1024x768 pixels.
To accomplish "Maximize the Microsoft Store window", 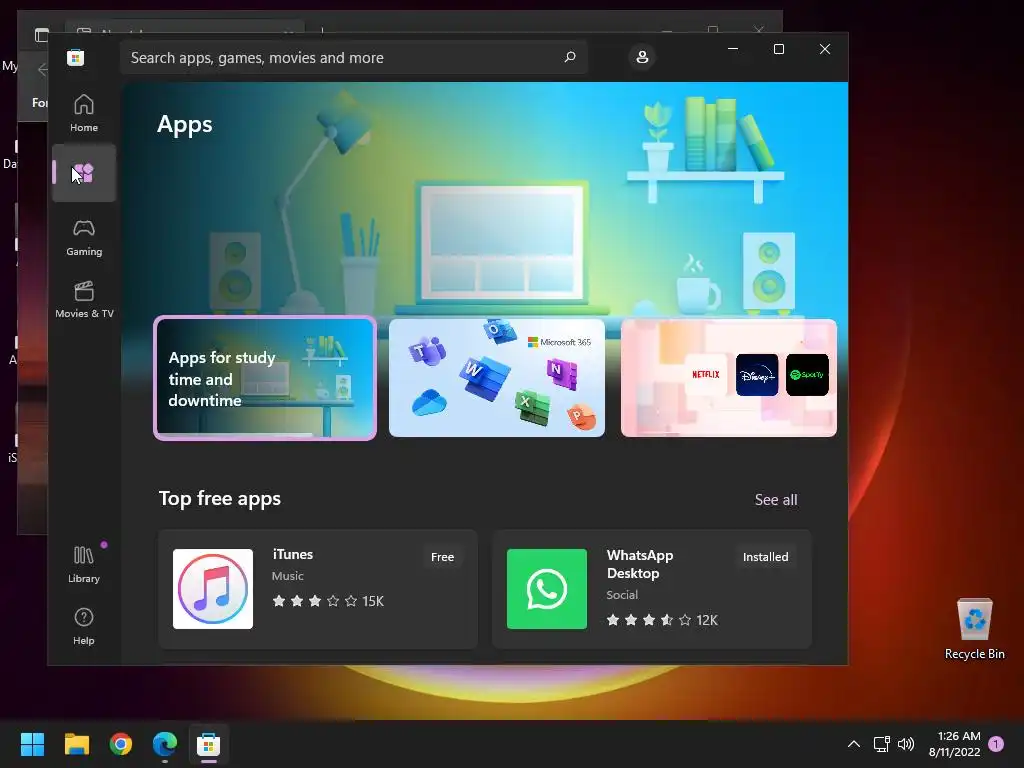I will 778,49.
